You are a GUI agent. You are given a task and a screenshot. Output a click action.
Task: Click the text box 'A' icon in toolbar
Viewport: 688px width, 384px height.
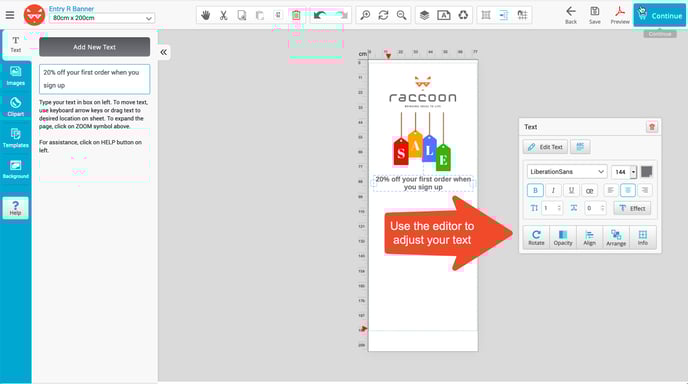(x=444, y=15)
